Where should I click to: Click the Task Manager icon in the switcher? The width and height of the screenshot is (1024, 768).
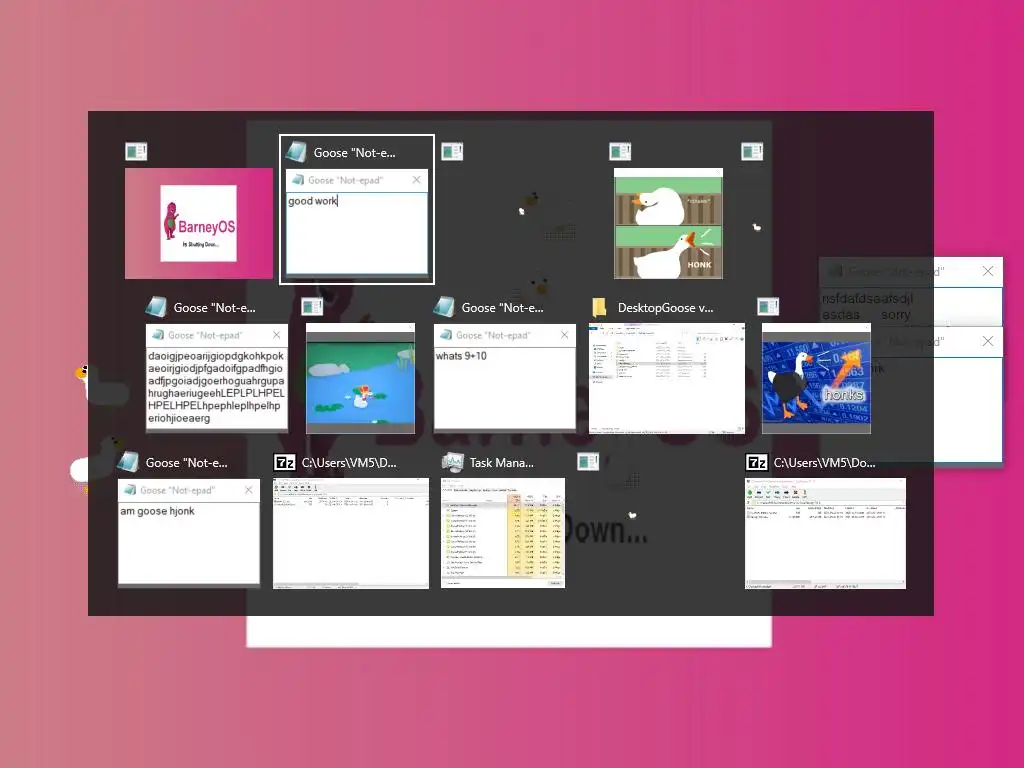[x=453, y=462]
